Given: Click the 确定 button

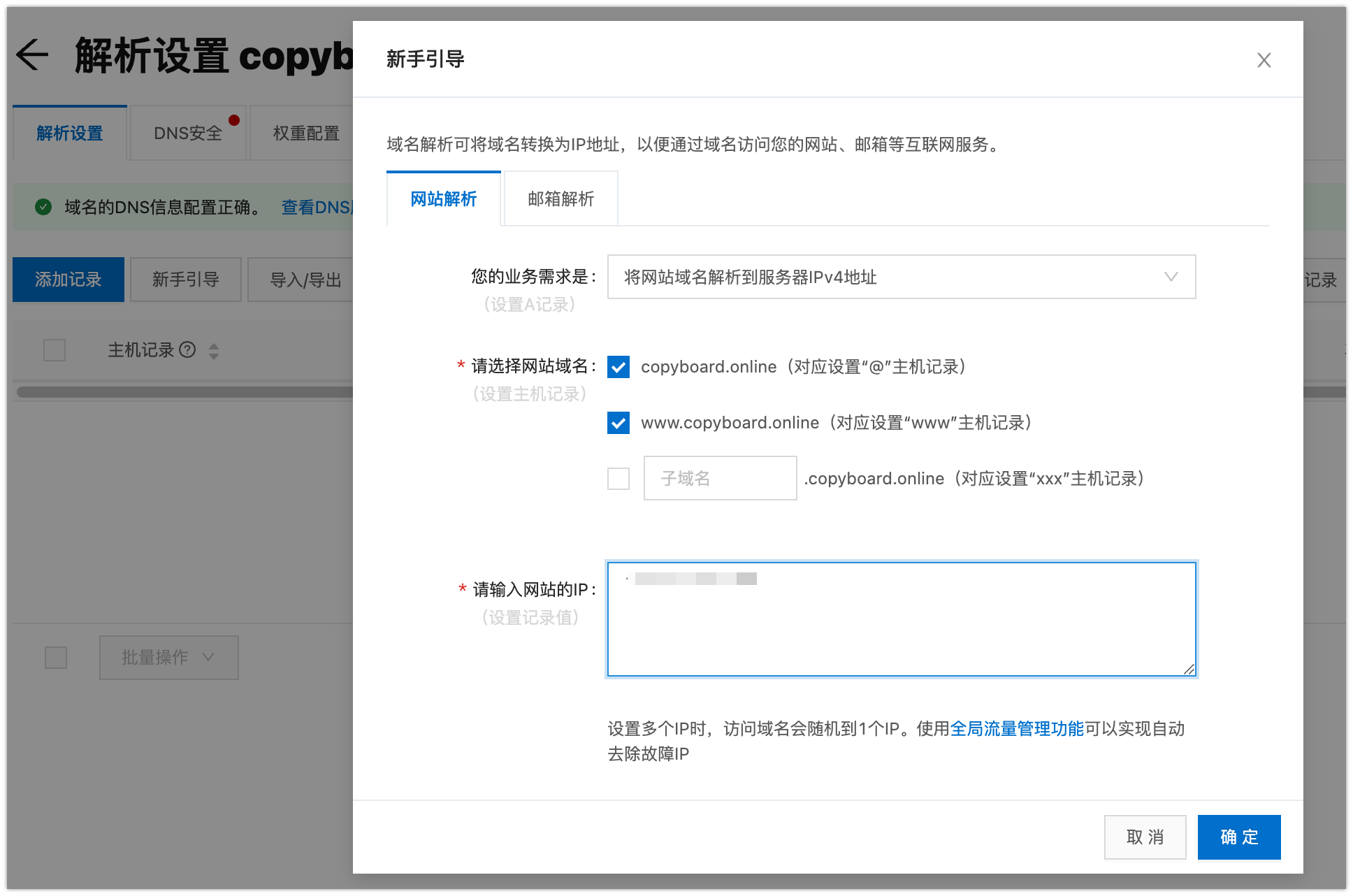Looking at the screenshot, I should pos(1238,837).
